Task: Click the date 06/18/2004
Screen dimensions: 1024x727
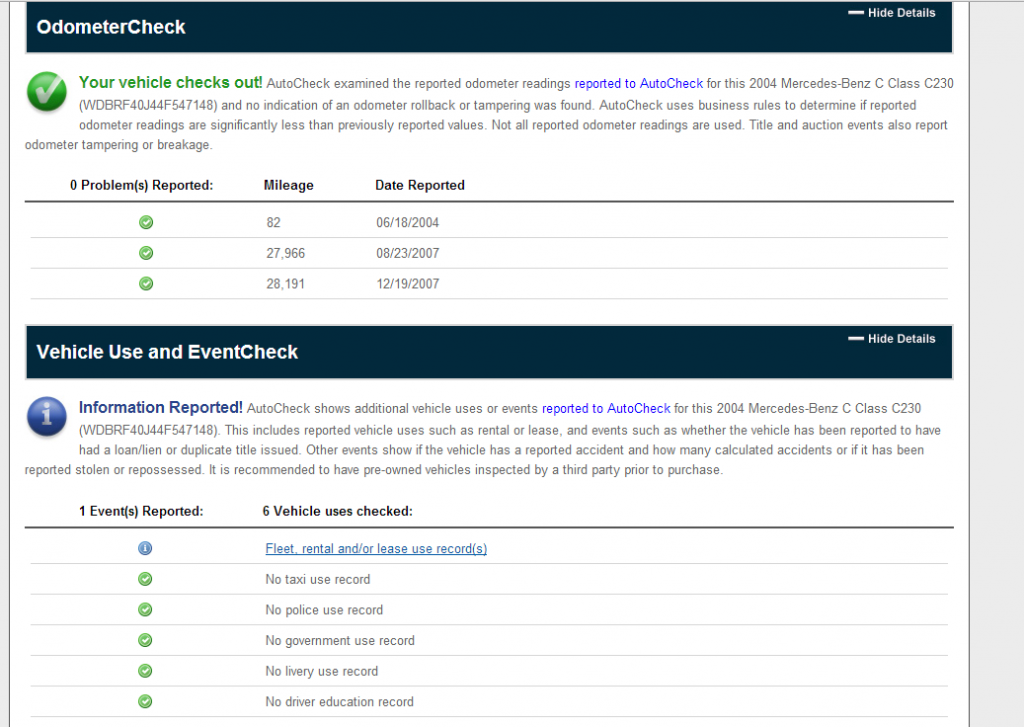Action: pyautogui.click(x=408, y=223)
